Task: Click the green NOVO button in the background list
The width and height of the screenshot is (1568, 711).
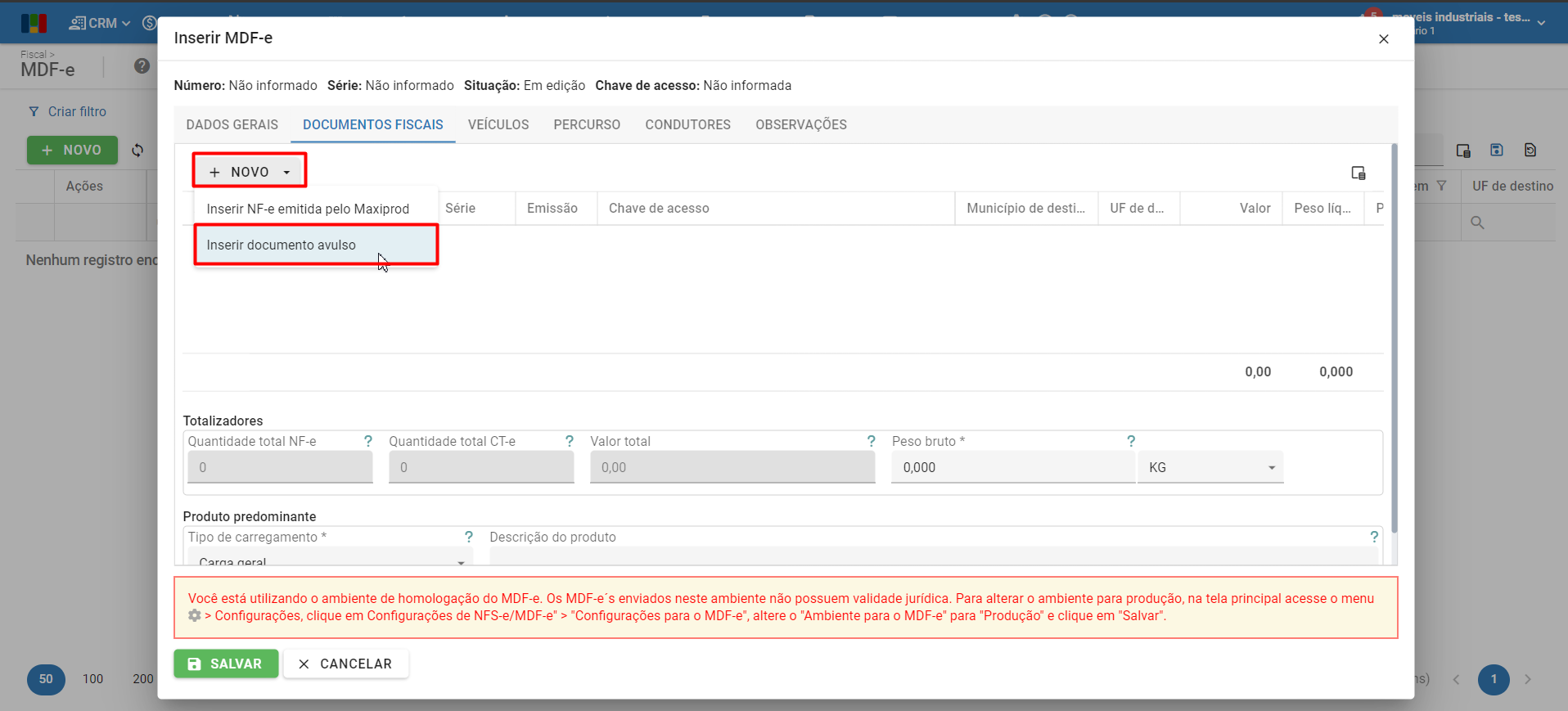Action: [72, 150]
